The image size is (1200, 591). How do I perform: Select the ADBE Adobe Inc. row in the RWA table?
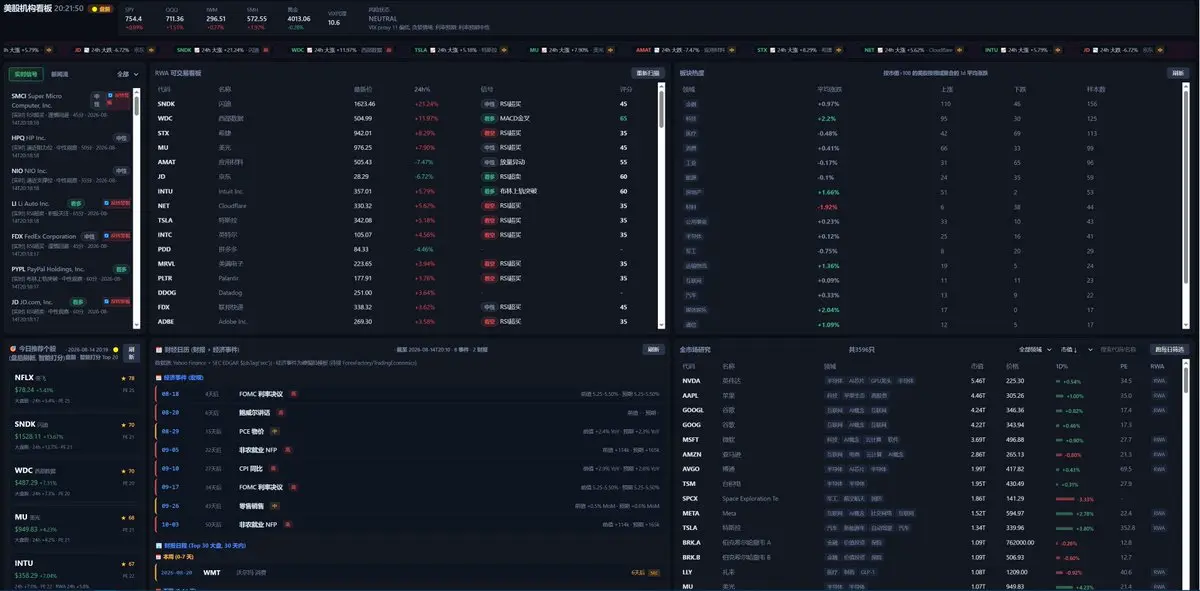click(x=402, y=322)
